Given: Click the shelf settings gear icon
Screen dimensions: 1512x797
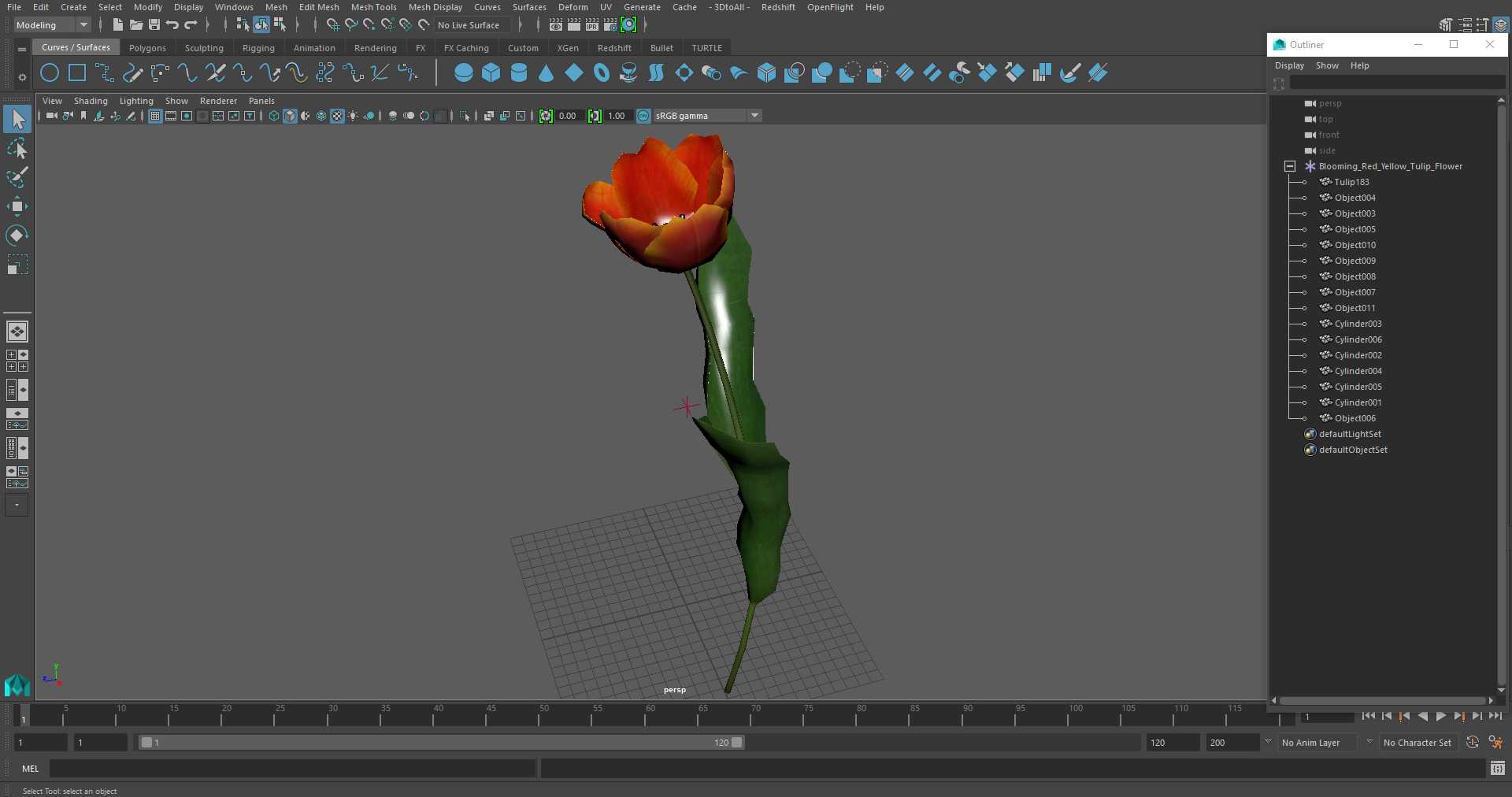Looking at the screenshot, I should pyautogui.click(x=22, y=77).
